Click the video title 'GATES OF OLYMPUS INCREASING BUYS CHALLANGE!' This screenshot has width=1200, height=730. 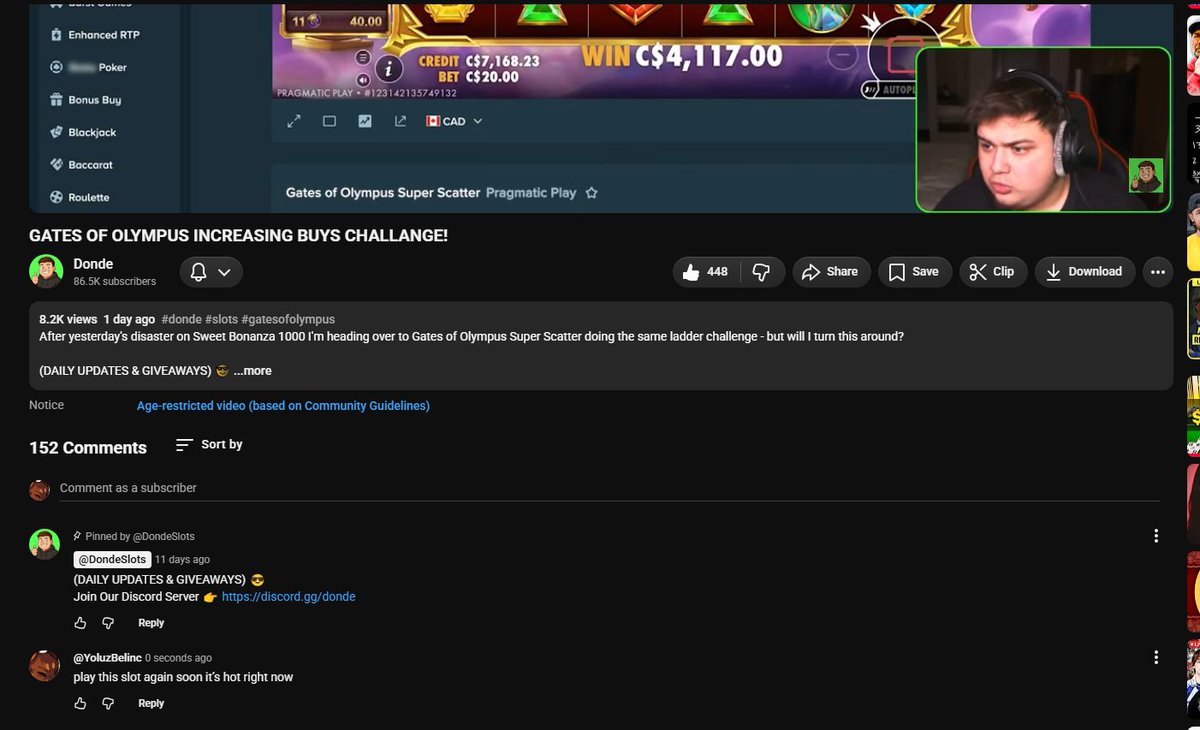click(238, 236)
